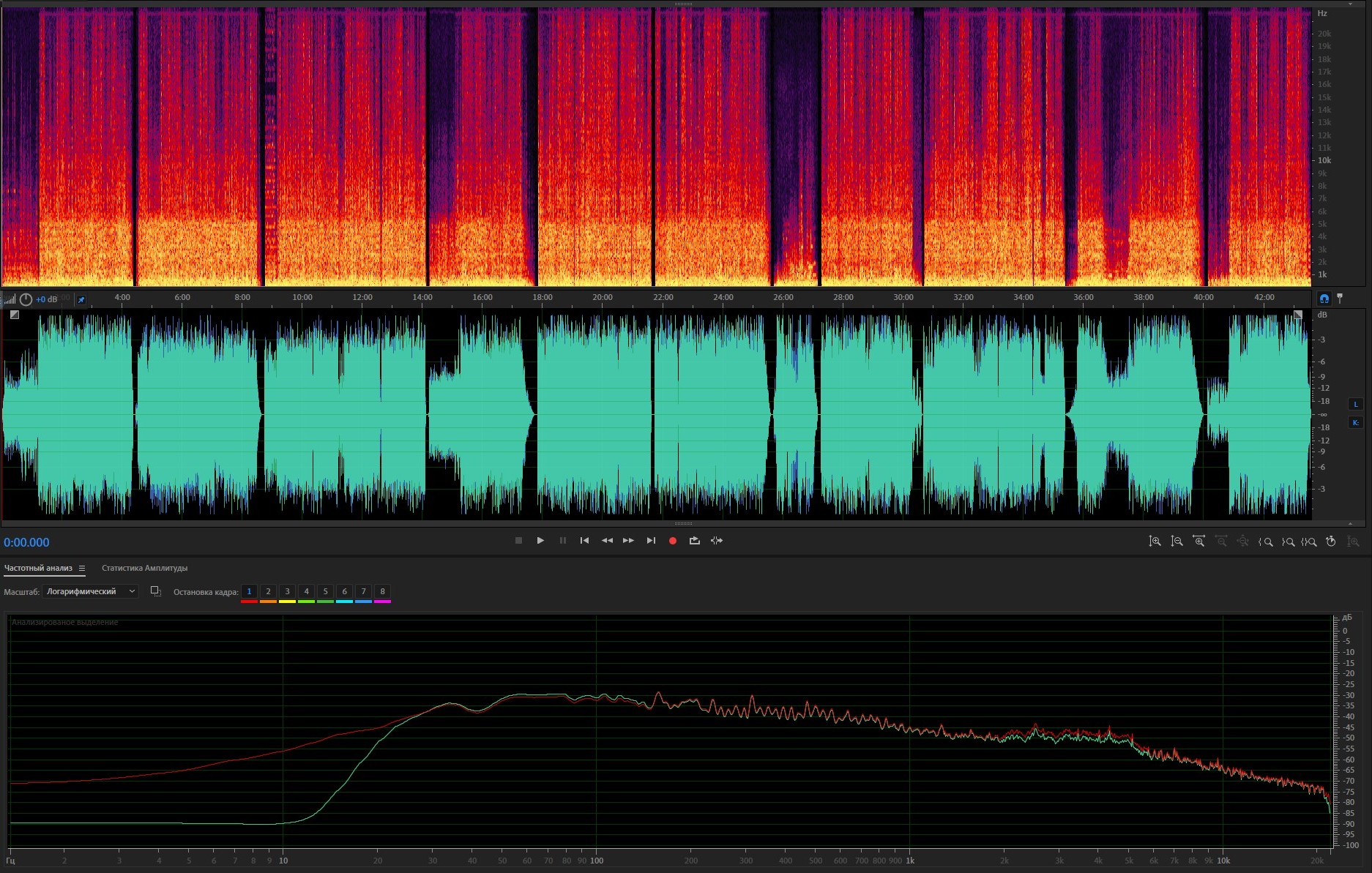This screenshot has height=873, width=1372.
Task: Select the Частотный анализ tab
Action: click(38, 568)
